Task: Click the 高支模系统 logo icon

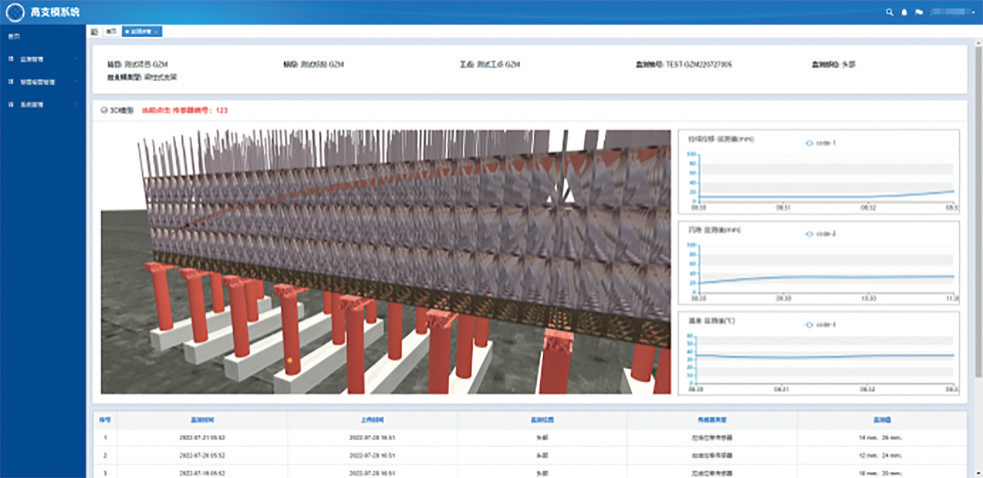Action: [x=15, y=12]
